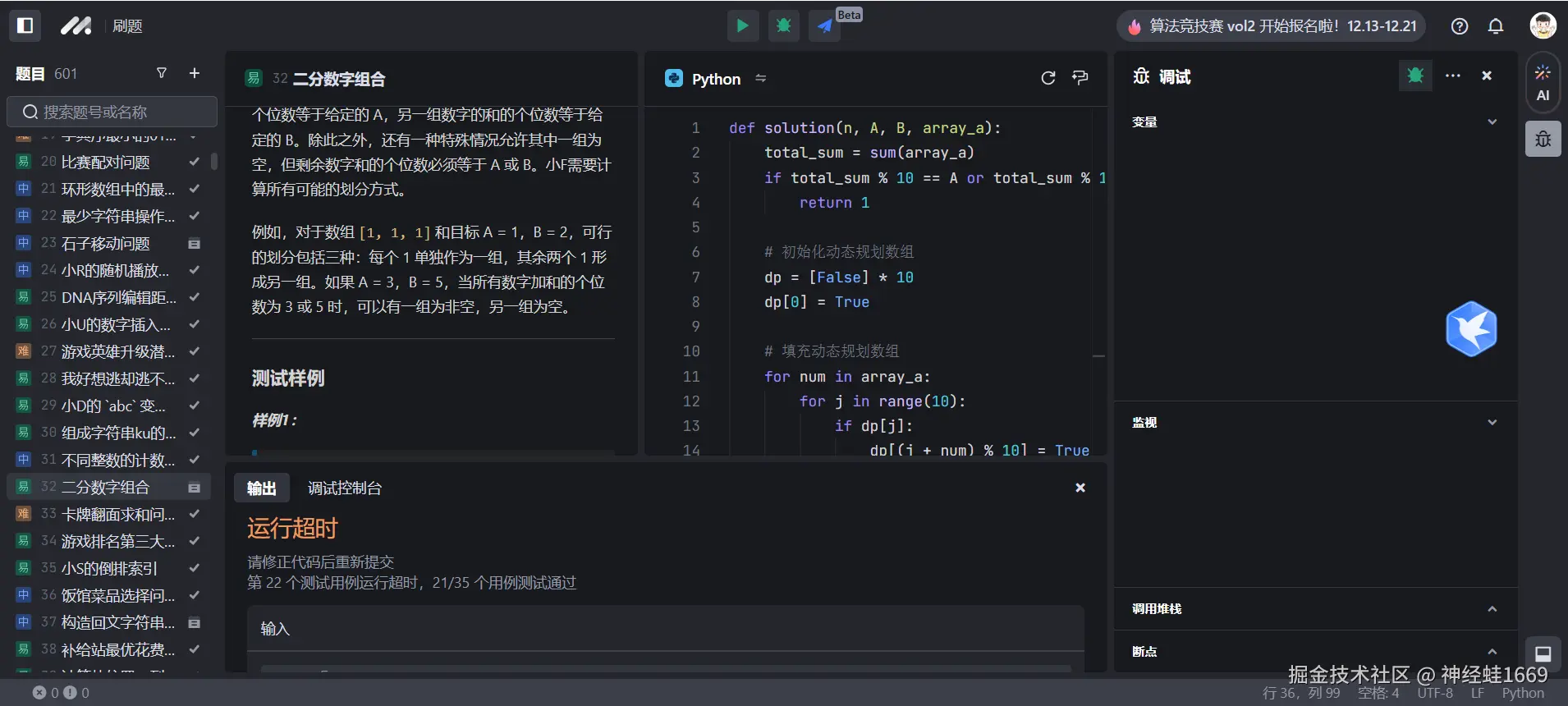Click the plus icon beside problem count
The height and width of the screenshot is (706, 1568).
click(x=195, y=73)
